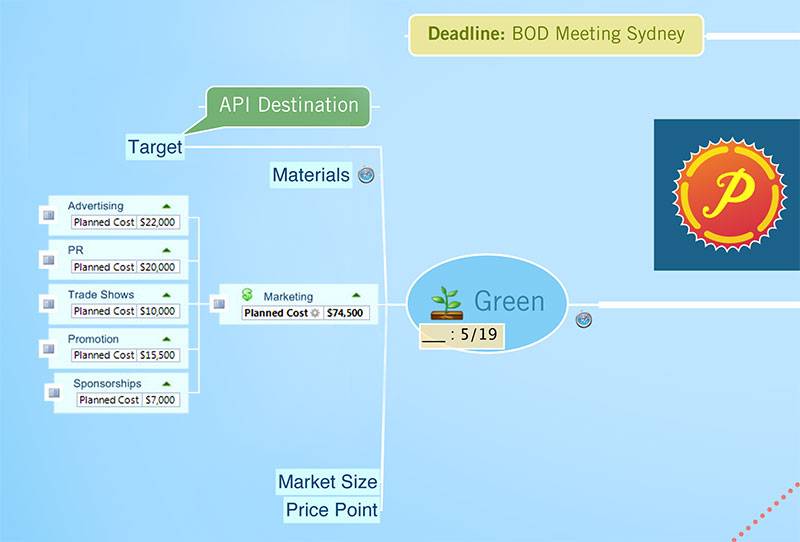Screen dimensions: 800x542
Task: Click the spreadsheet icon beside Advertising
Action: pos(48,215)
